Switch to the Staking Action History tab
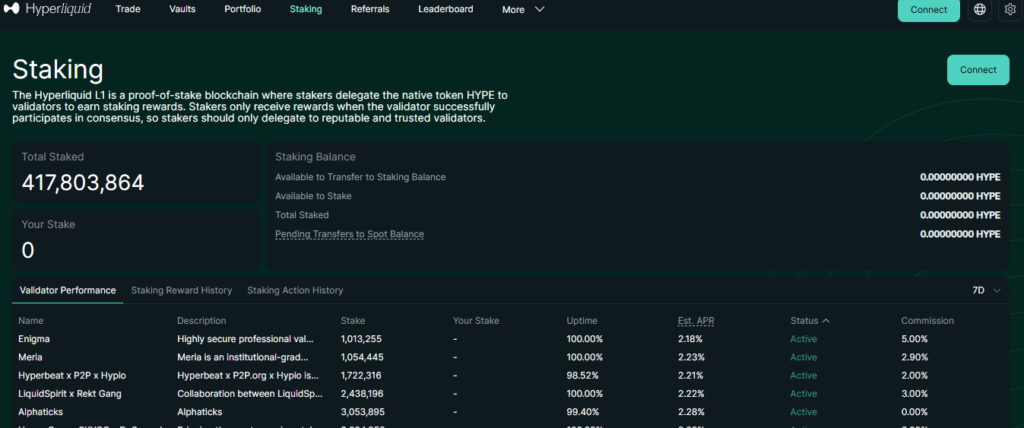The height and width of the screenshot is (428, 1024). 295,290
